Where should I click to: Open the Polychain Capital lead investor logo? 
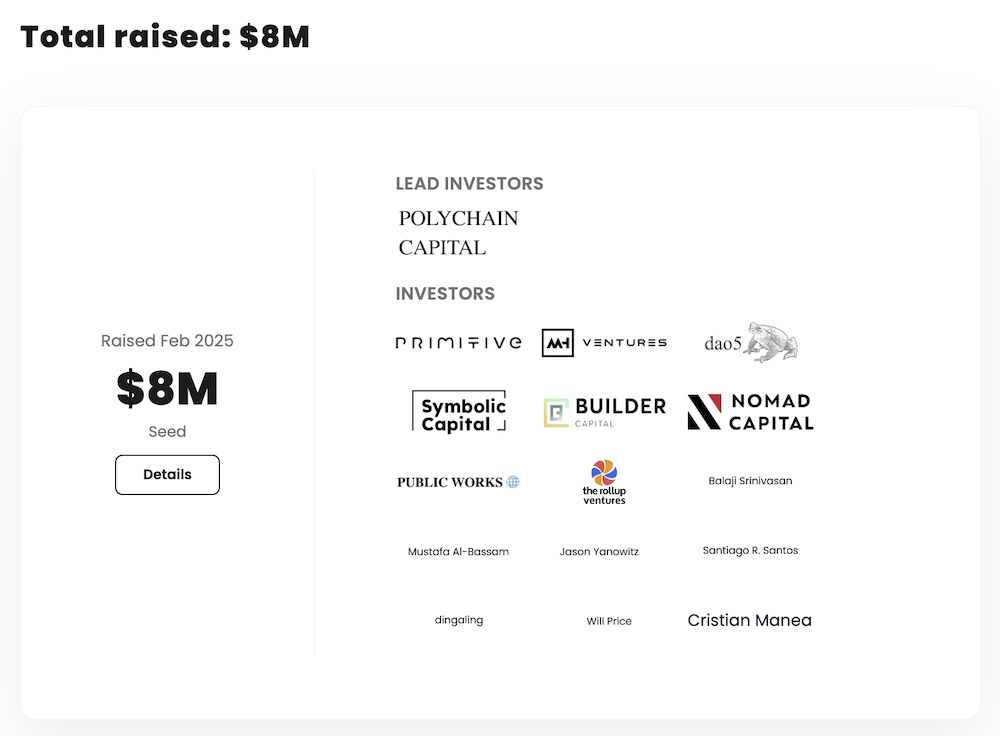click(x=458, y=232)
